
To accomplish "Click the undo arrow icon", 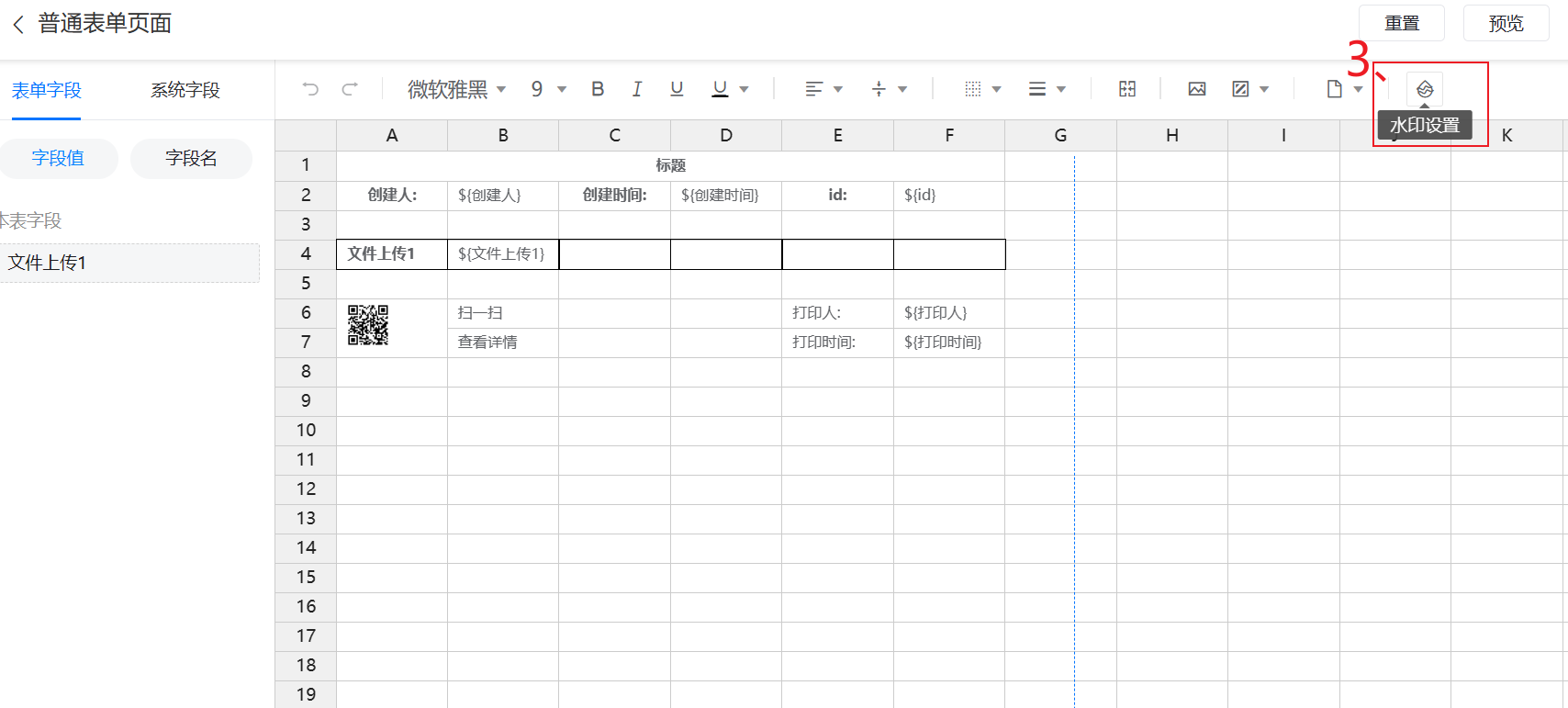I will (310, 89).
